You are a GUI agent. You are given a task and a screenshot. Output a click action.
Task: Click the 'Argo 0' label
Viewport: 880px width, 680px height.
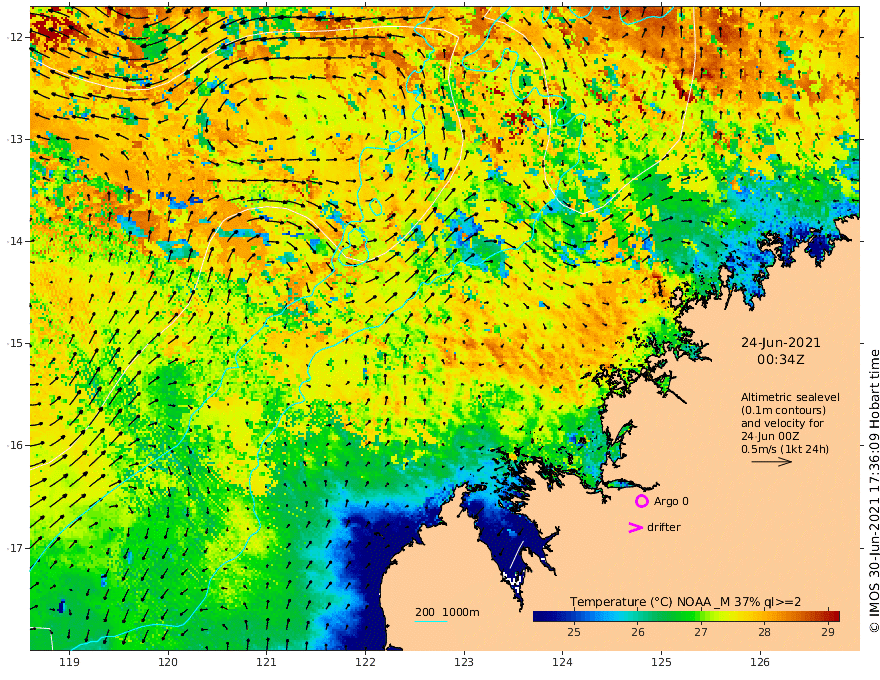671,501
